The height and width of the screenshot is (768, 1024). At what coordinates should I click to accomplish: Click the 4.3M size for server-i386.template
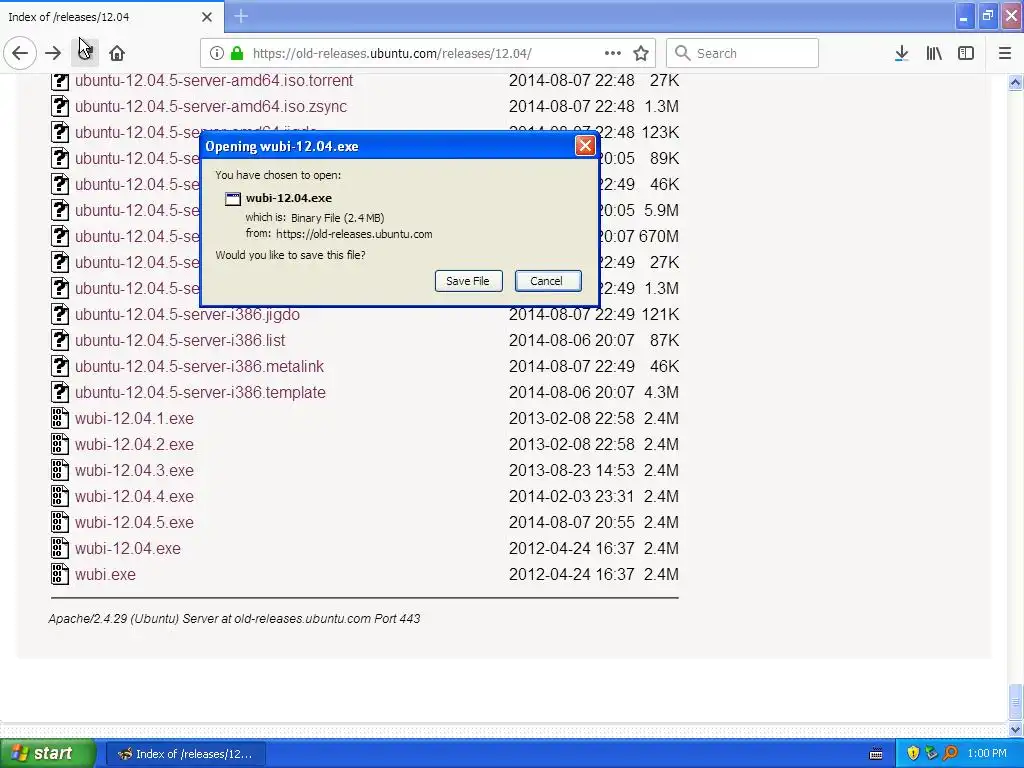(661, 392)
